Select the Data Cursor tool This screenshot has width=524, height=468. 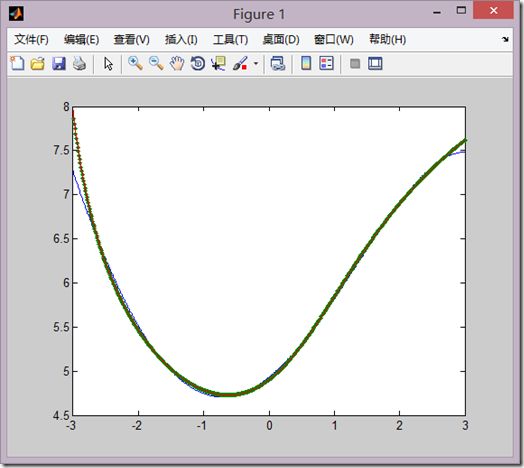218,63
